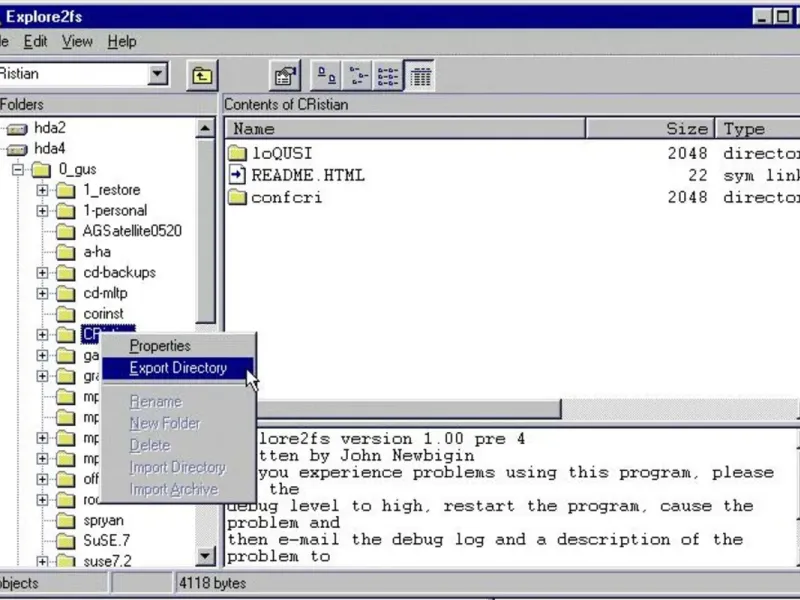Sort by the Size column header

[x=650, y=129]
